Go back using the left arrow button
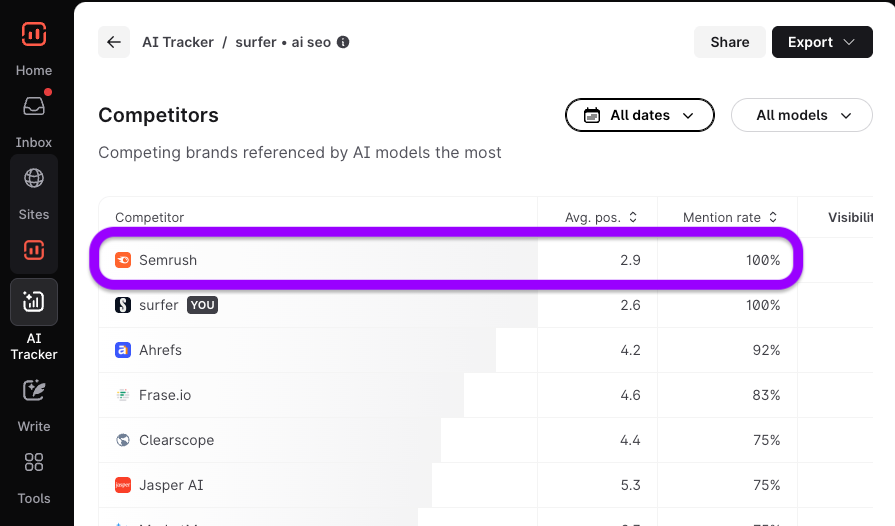Viewport: 895px width, 526px height. [x=114, y=42]
